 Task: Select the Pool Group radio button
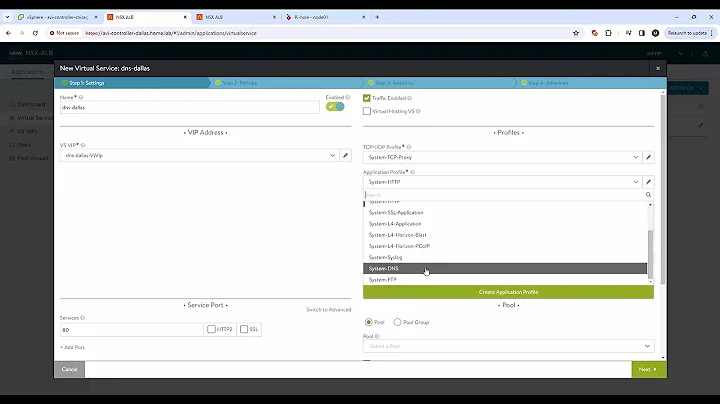click(x=397, y=322)
